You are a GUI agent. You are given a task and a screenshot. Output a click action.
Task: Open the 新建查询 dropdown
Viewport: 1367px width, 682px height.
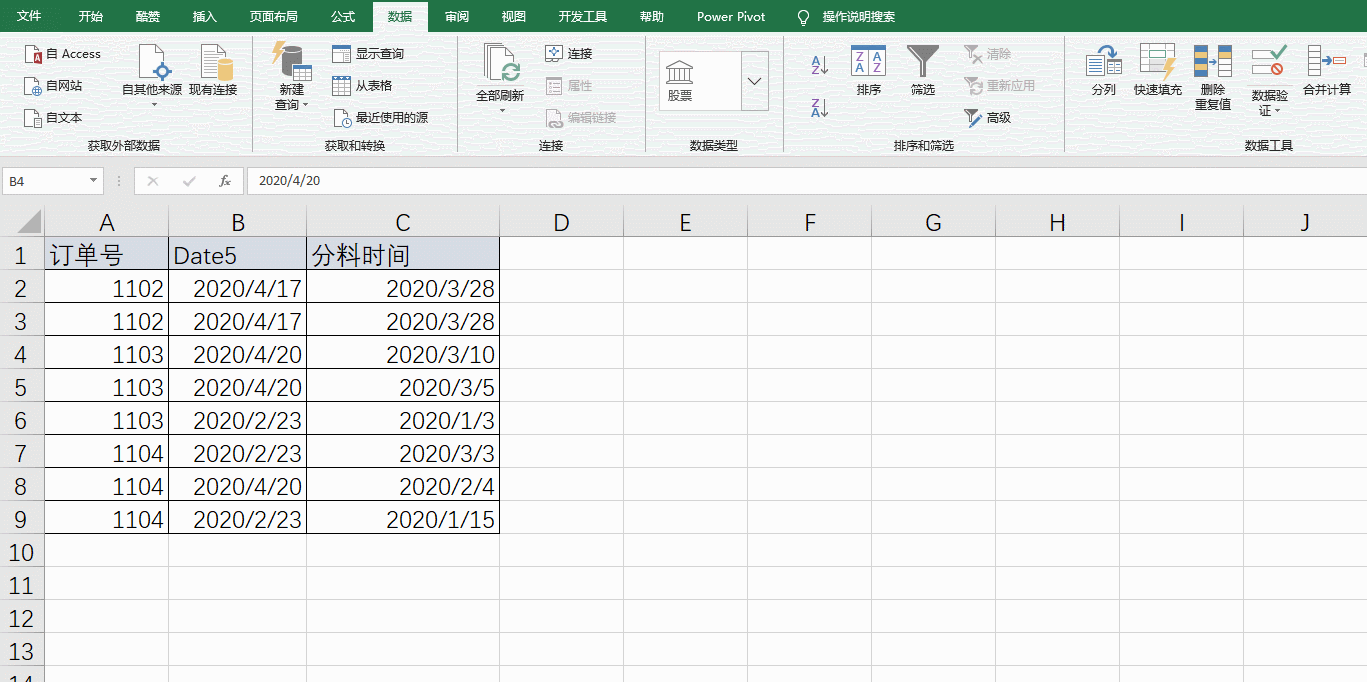point(291,76)
